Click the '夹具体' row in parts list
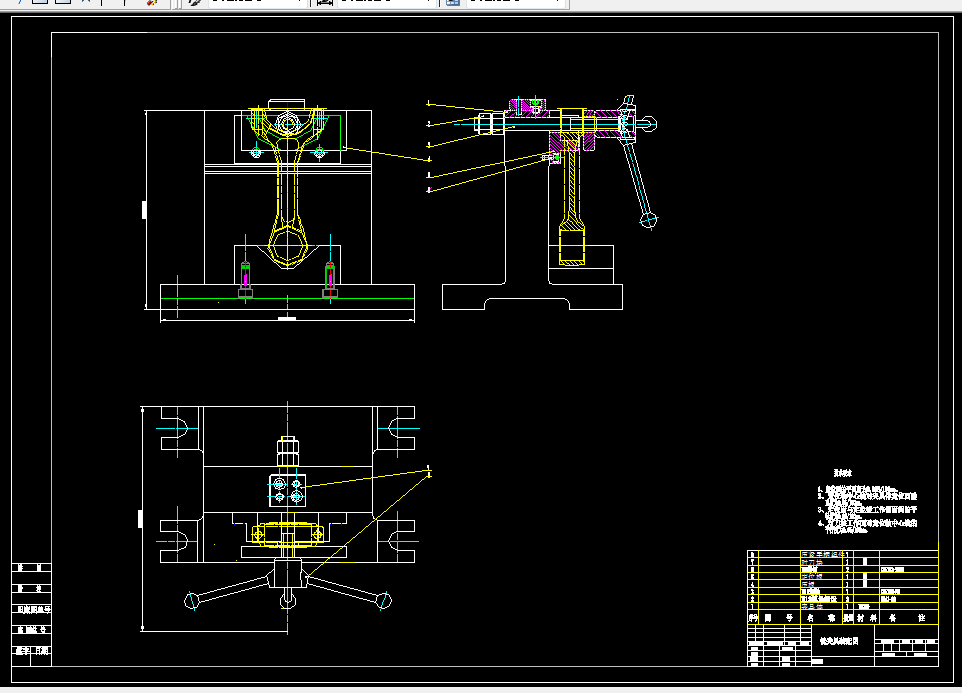 843,607
